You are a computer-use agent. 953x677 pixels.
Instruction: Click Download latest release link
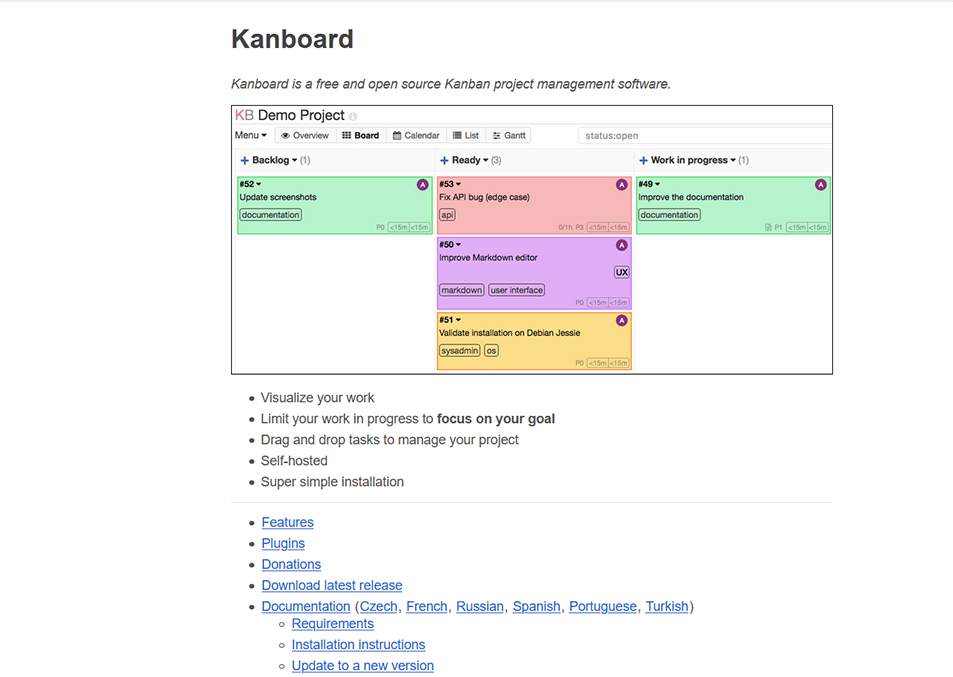(x=332, y=585)
